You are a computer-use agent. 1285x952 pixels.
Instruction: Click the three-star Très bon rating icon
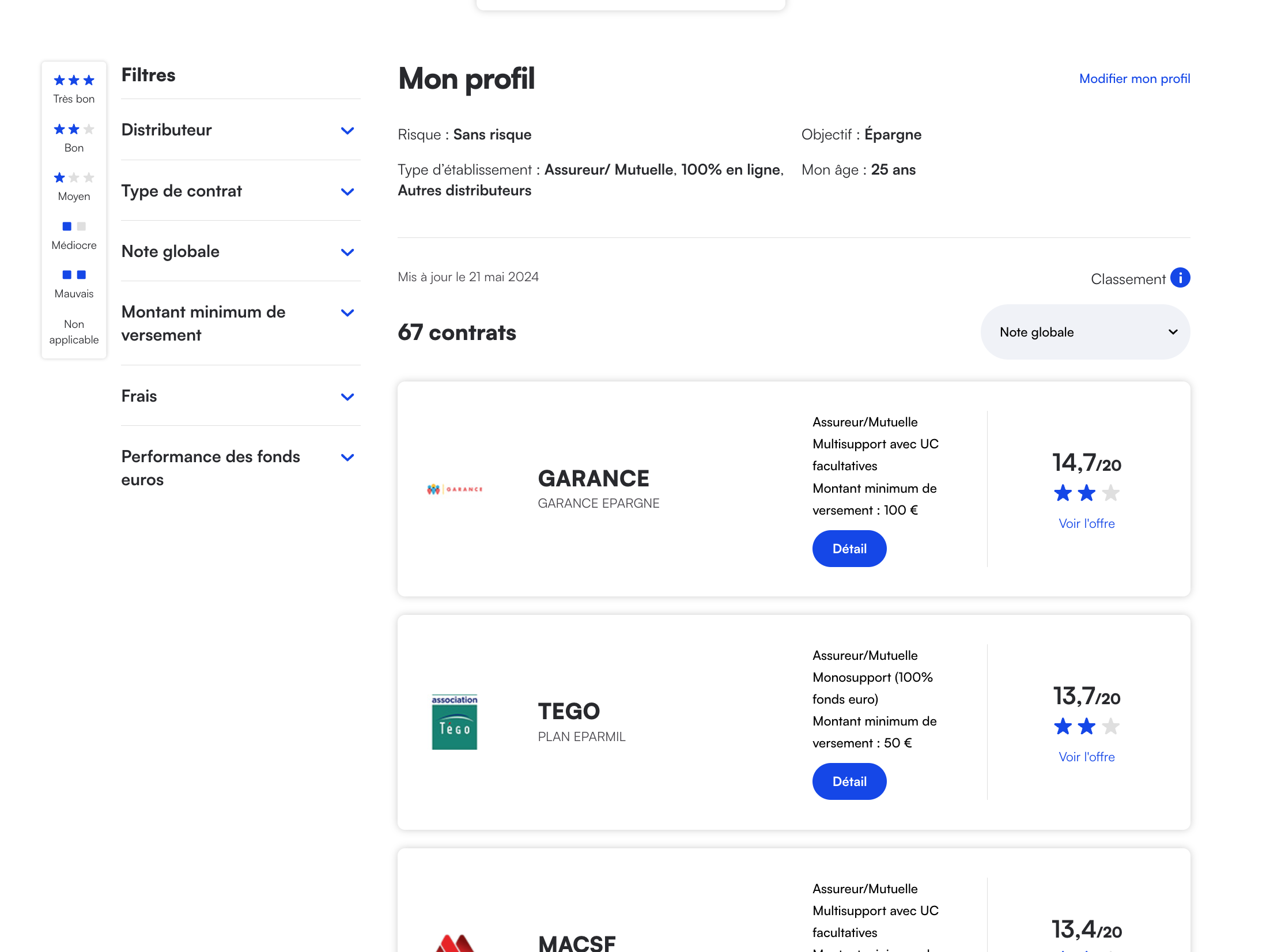[74, 80]
